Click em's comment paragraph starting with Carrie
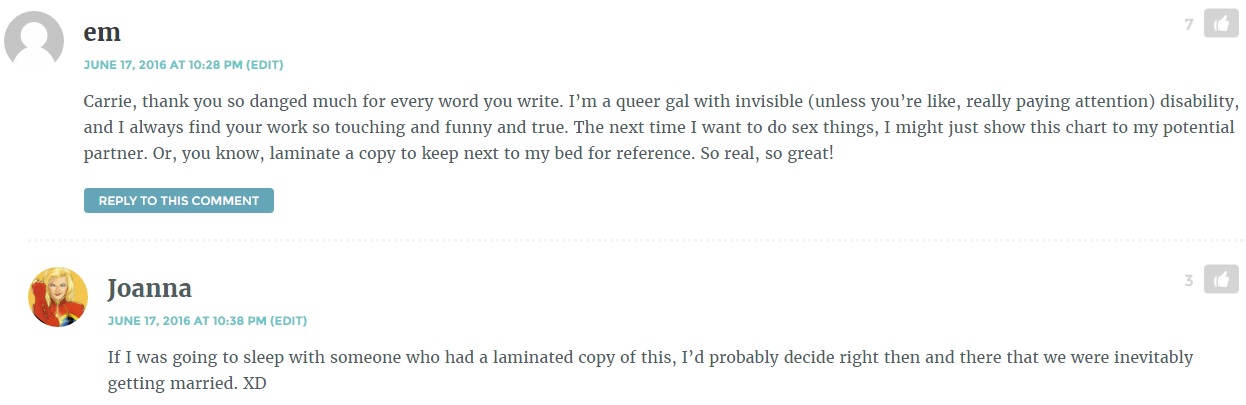 click(662, 129)
